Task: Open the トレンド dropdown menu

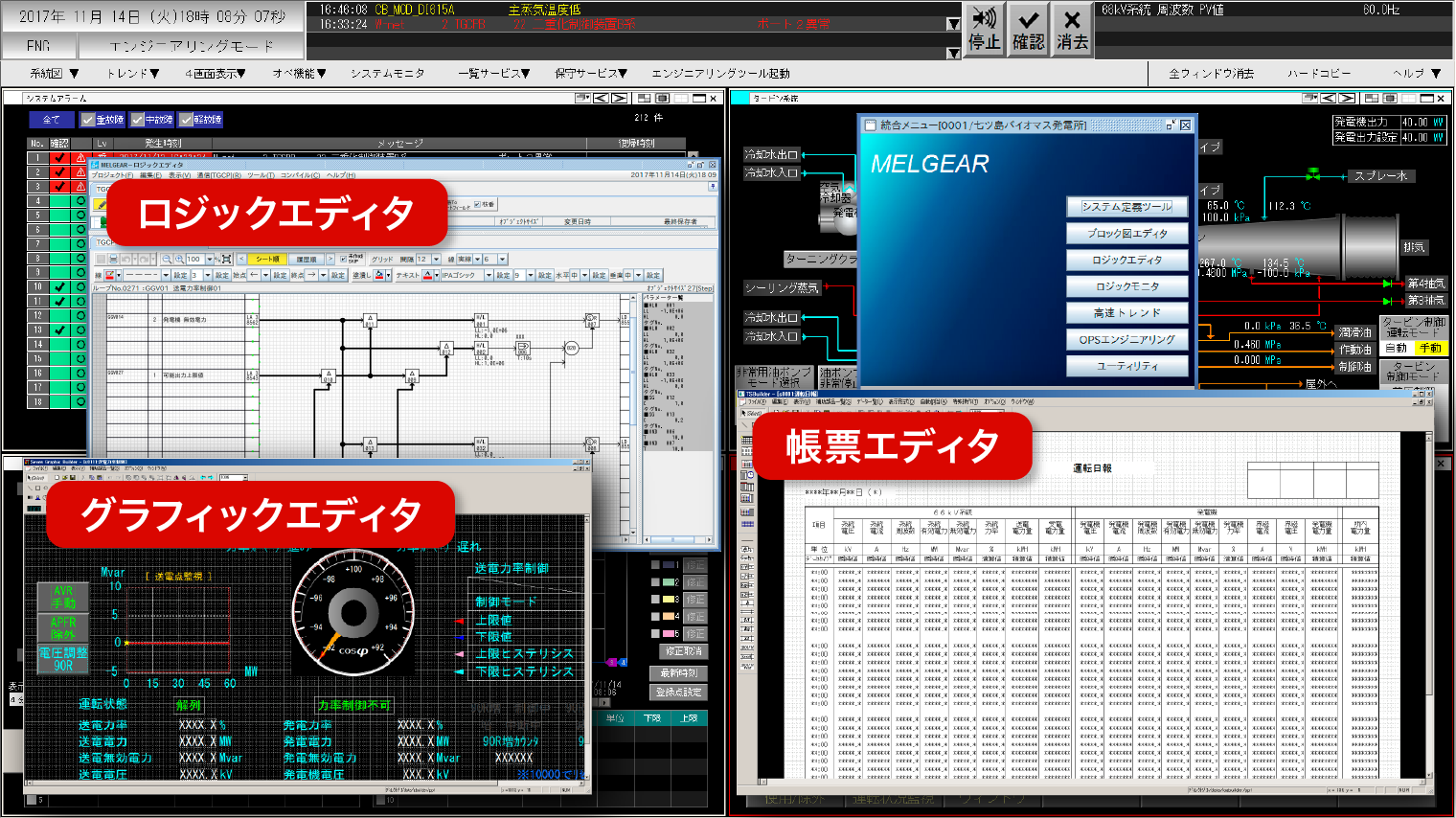Action: [x=133, y=74]
